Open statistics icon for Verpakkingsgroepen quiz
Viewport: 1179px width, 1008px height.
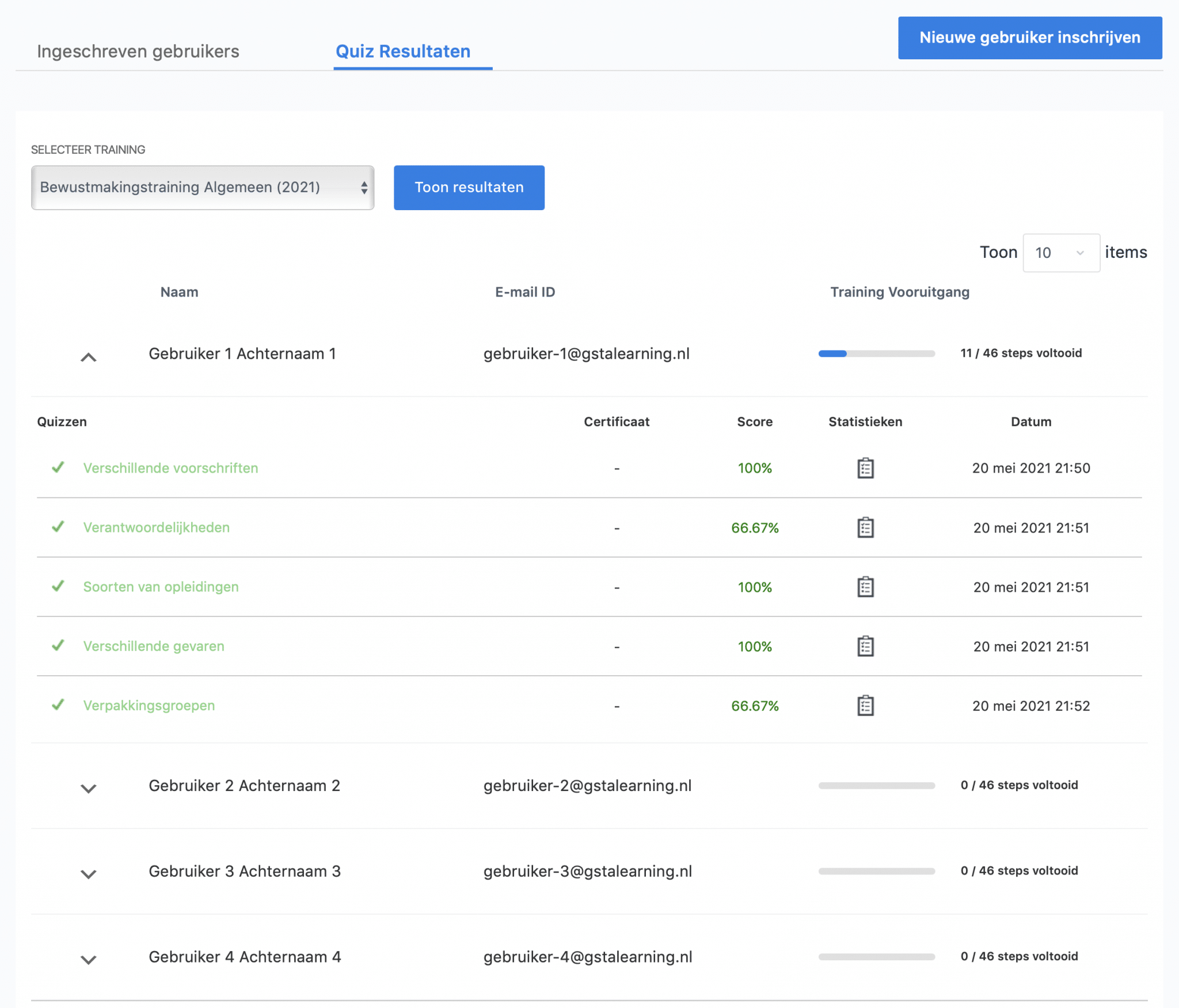(x=865, y=705)
